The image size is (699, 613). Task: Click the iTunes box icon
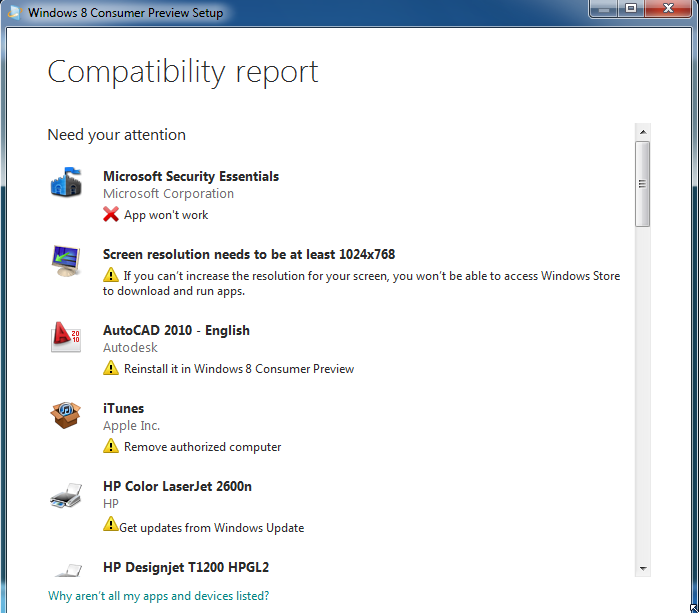point(66,415)
